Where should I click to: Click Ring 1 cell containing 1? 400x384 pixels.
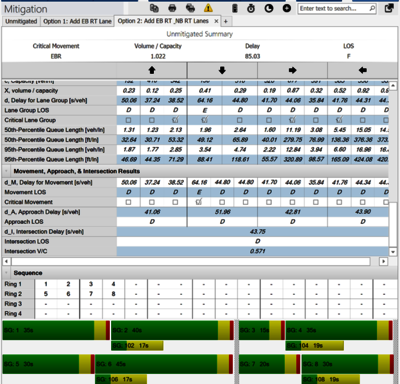click(x=46, y=284)
